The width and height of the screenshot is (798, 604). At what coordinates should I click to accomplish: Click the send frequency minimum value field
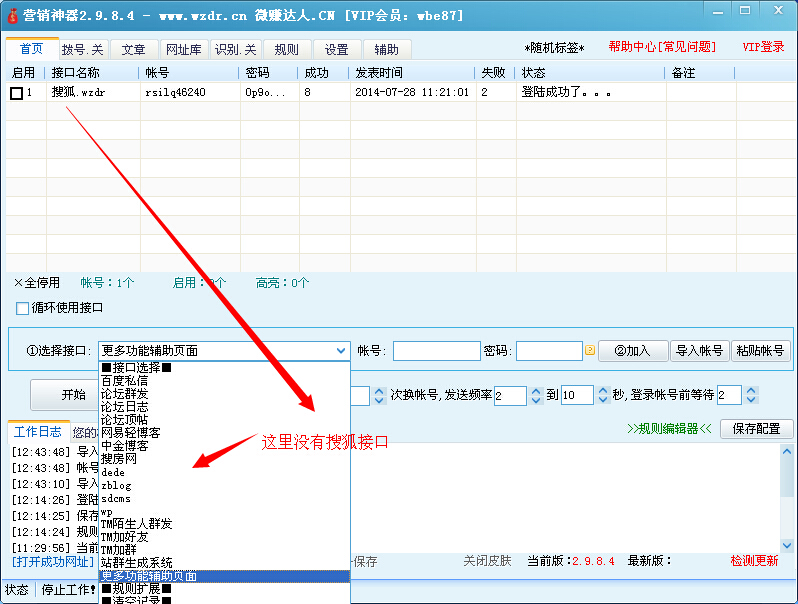[x=510, y=395]
